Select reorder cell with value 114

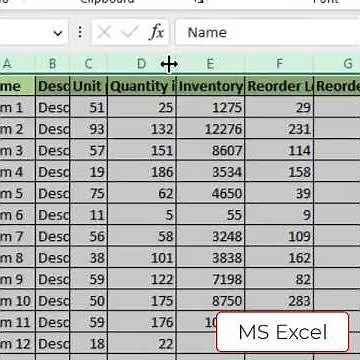tap(279, 150)
